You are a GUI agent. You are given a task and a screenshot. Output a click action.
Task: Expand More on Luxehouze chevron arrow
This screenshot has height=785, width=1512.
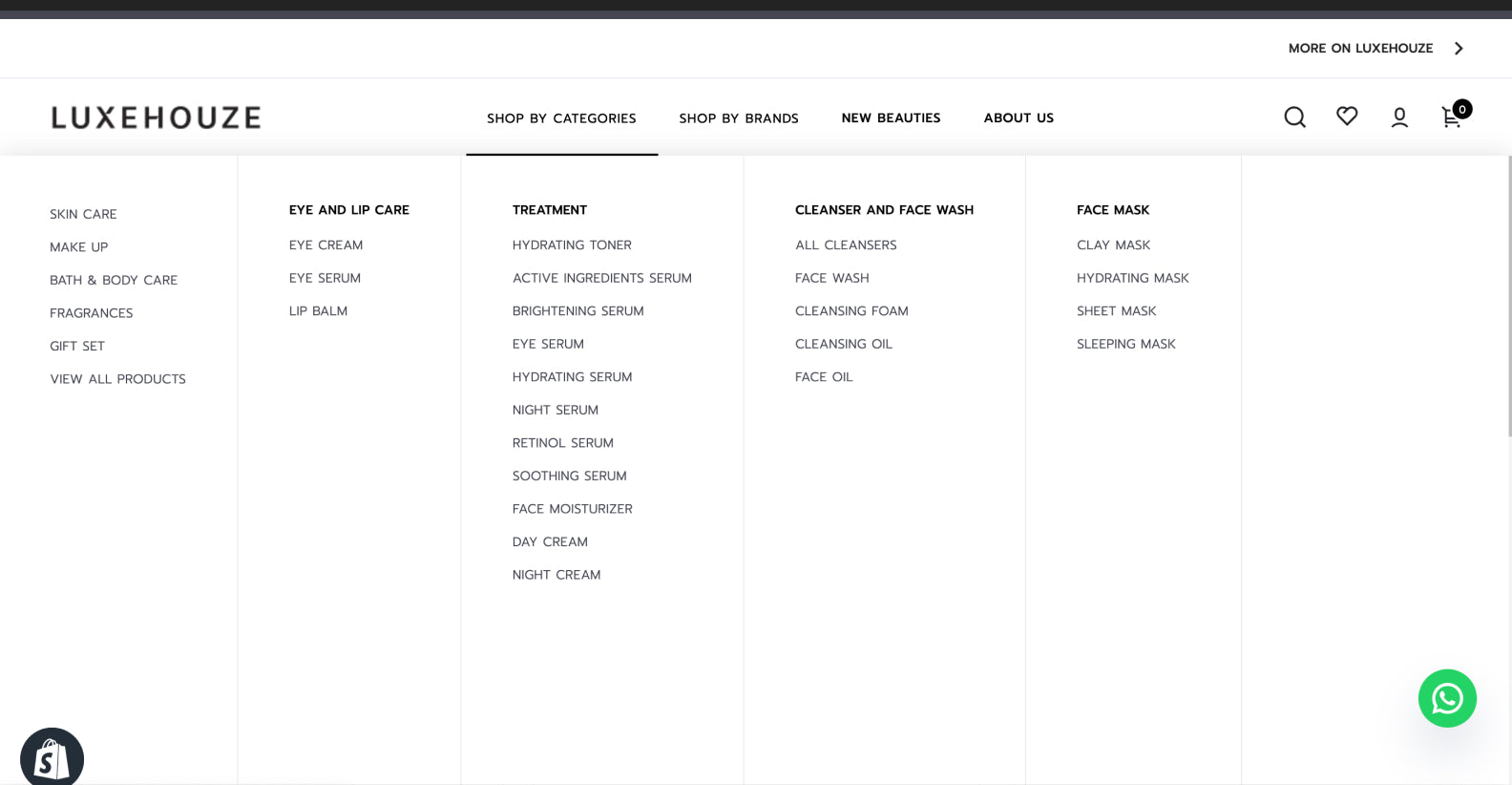[x=1459, y=48]
